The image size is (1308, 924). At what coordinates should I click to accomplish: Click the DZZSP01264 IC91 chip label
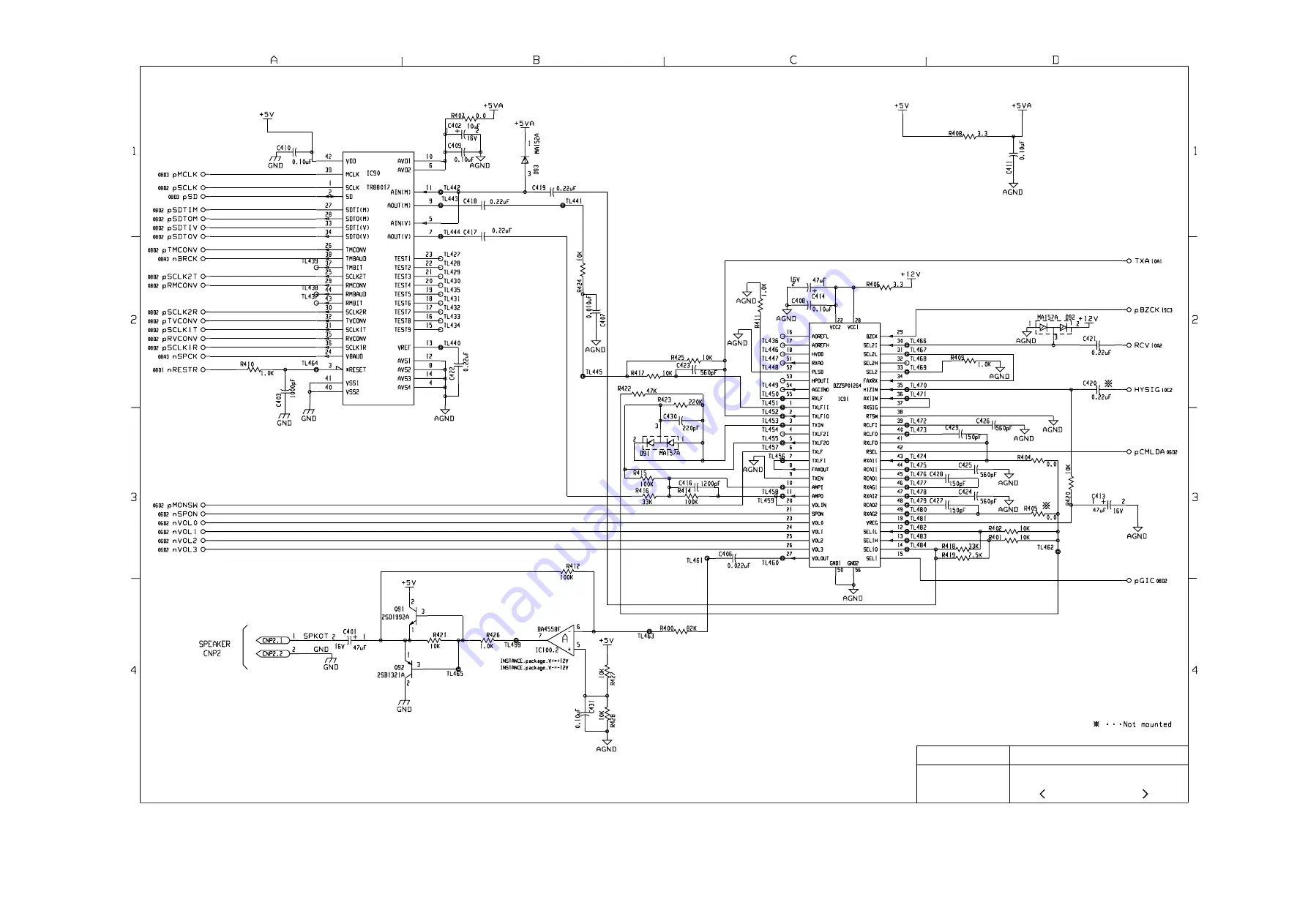[846, 392]
